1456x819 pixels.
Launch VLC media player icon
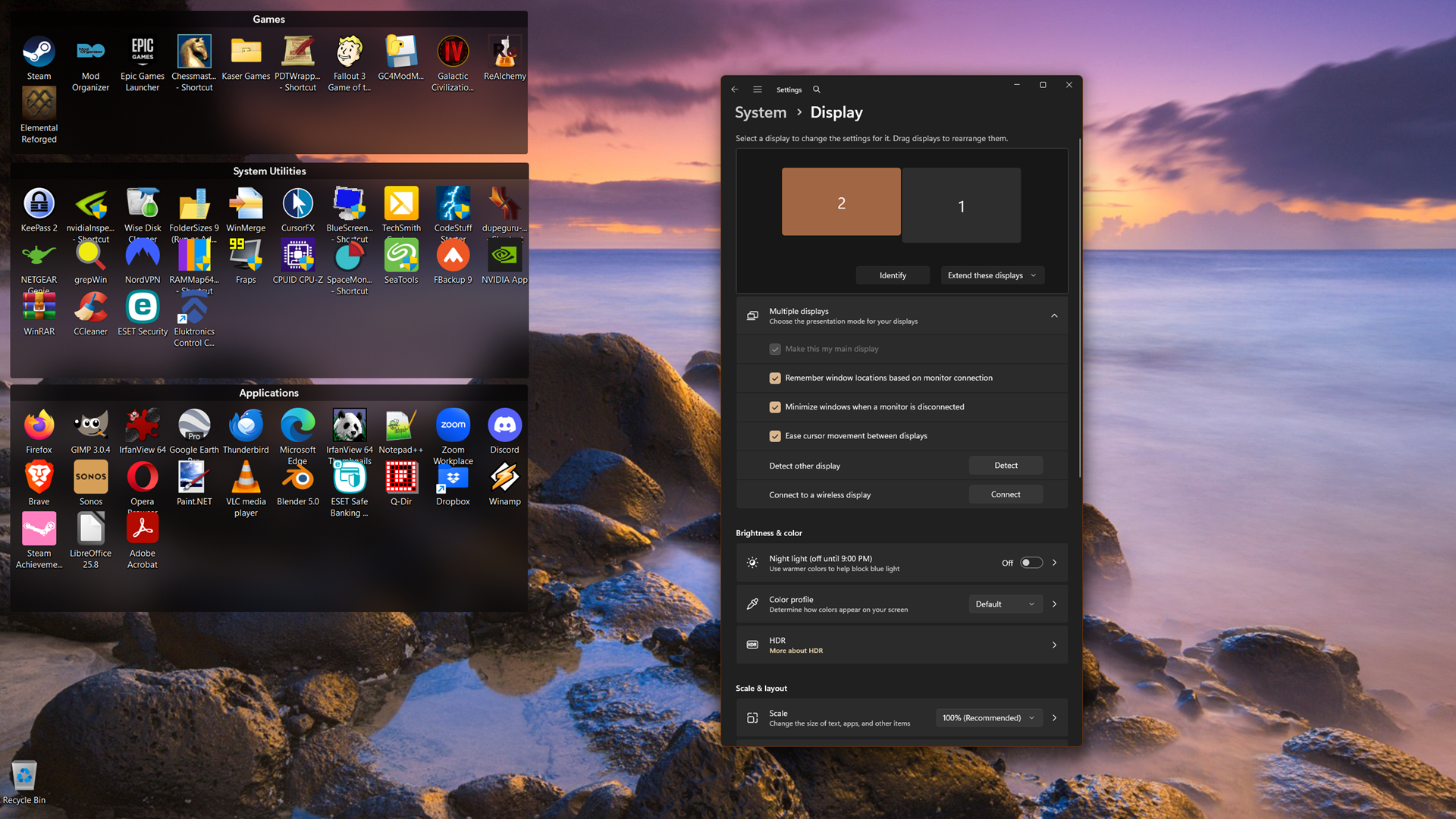click(x=246, y=479)
